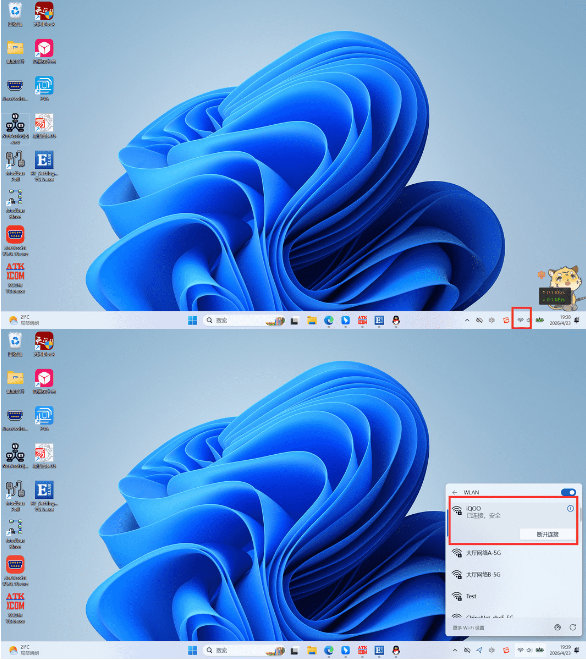Expand hidden tray icons chevron beneath WLAN flyout
Screen dimensions: 586x660
(x=455, y=650)
